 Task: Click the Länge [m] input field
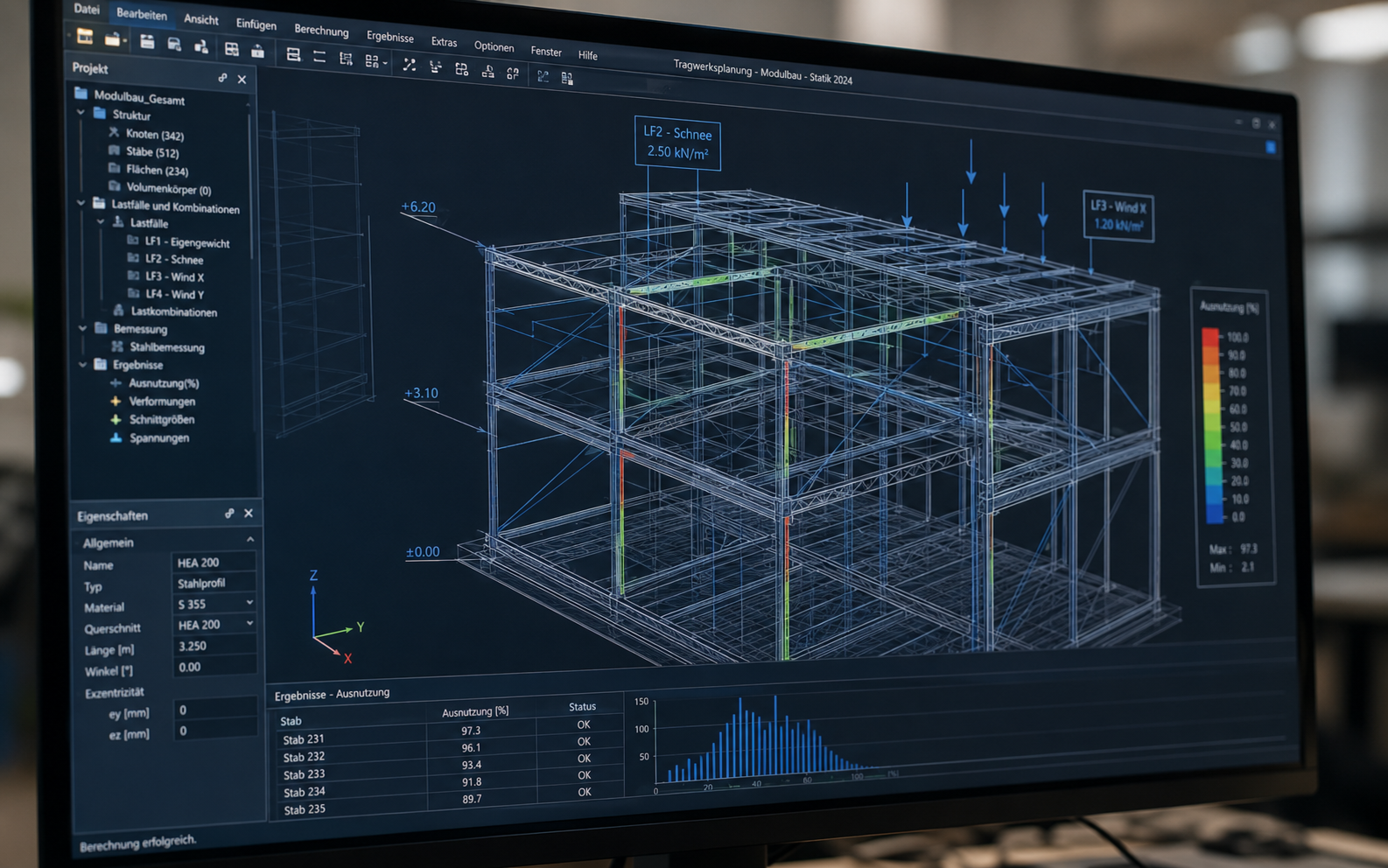pos(214,646)
